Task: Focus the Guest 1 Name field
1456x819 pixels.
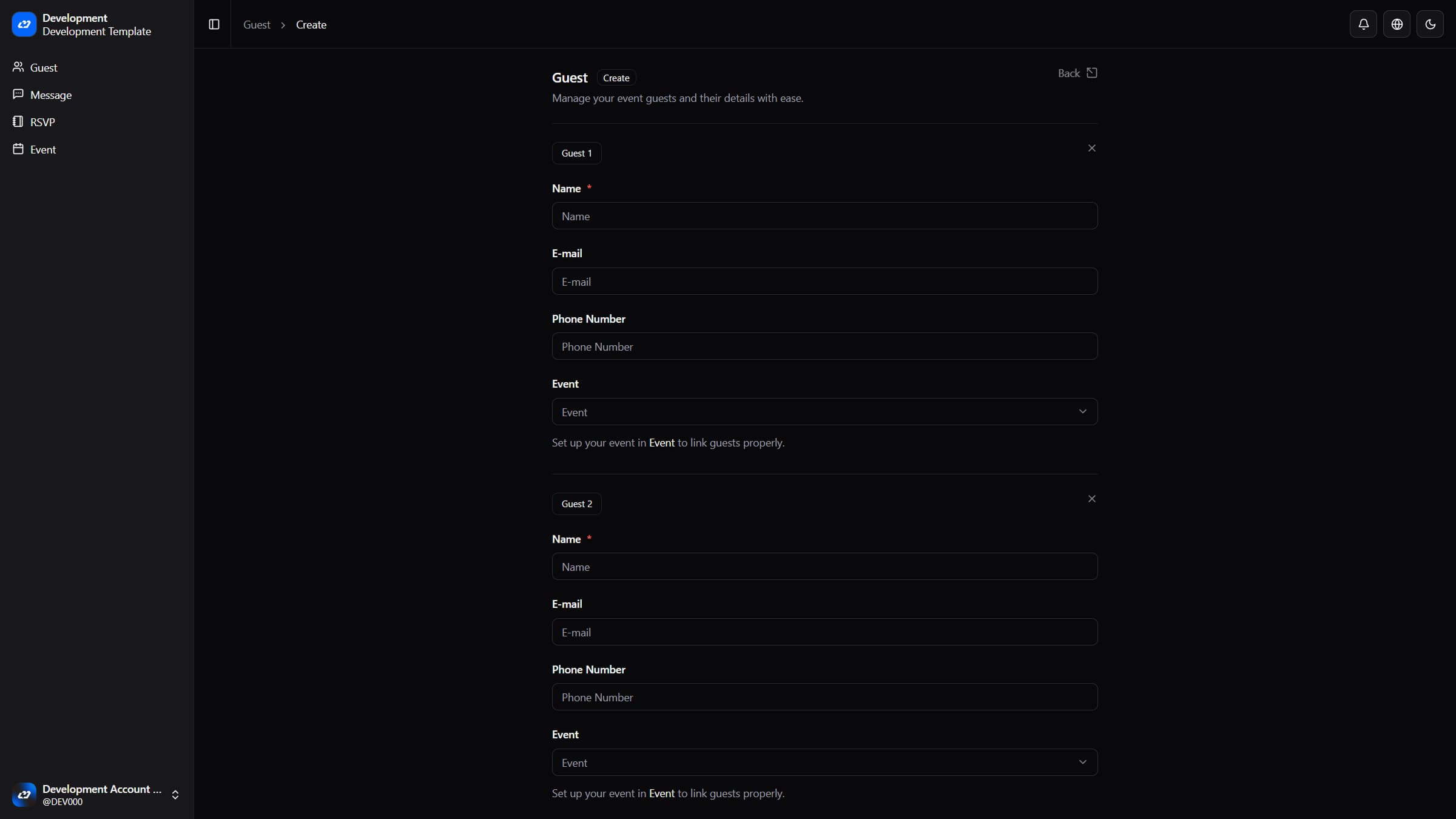Action: (824, 216)
